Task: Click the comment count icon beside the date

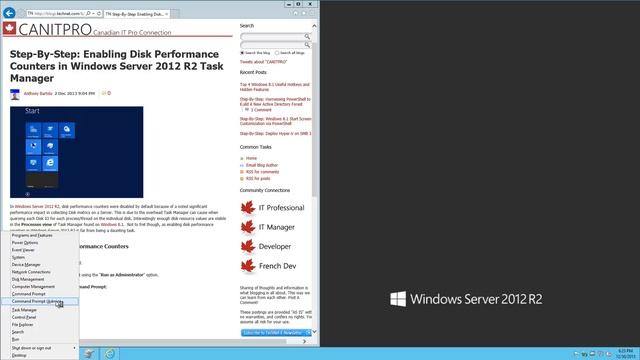Action: [104, 93]
